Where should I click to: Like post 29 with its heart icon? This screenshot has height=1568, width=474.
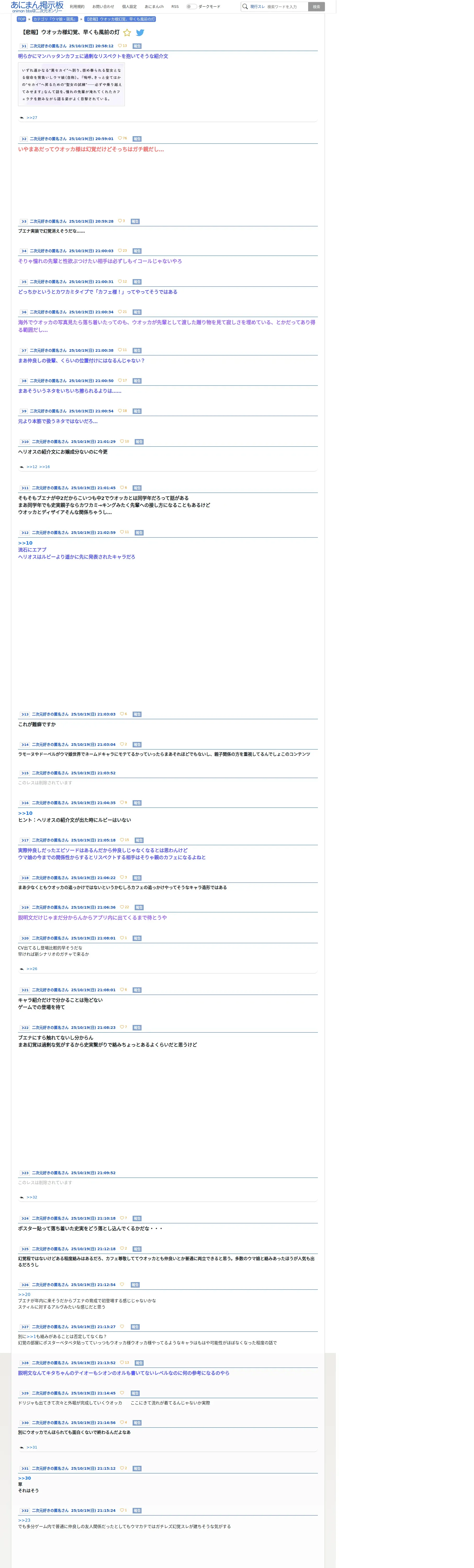point(122,1393)
